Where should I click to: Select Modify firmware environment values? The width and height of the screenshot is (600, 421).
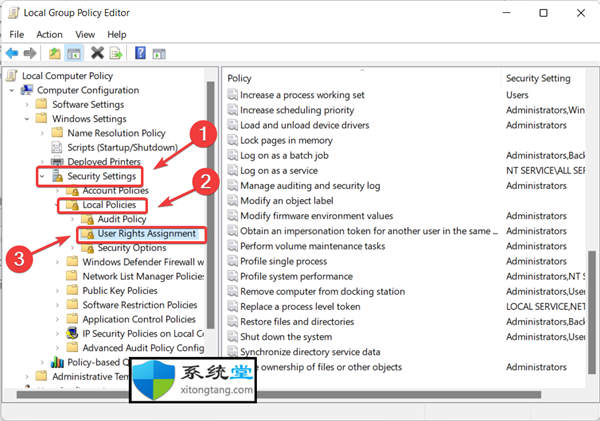pos(316,216)
